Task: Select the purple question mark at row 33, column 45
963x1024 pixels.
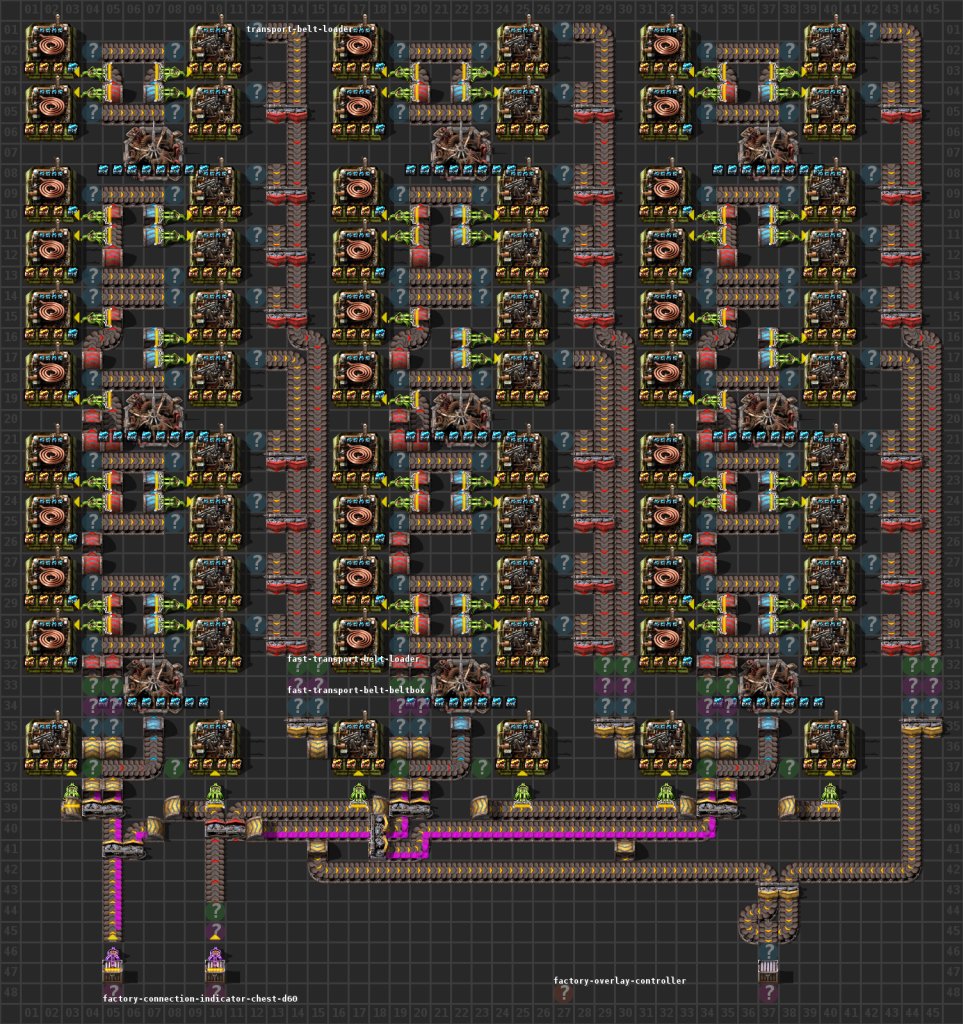Action: pyautogui.click(x=933, y=685)
